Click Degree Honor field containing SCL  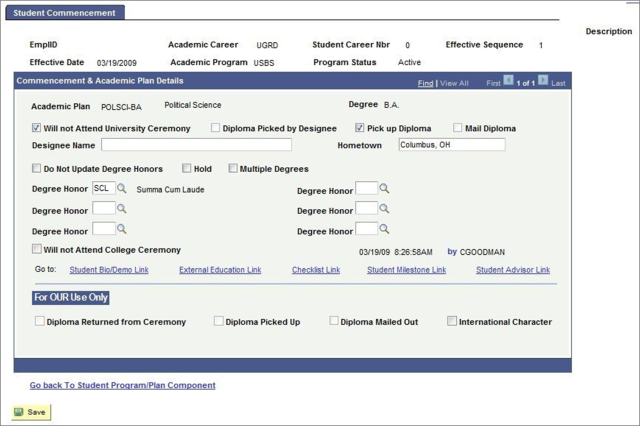click(104, 188)
